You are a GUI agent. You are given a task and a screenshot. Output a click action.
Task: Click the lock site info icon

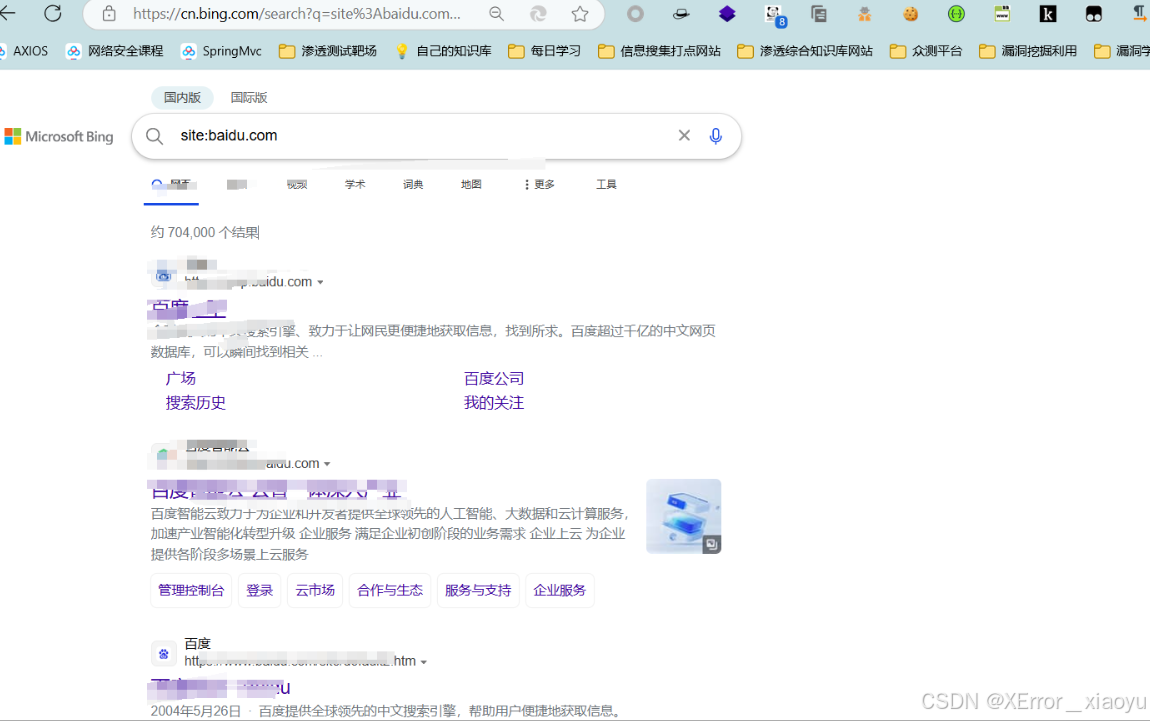tap(109, 13)
